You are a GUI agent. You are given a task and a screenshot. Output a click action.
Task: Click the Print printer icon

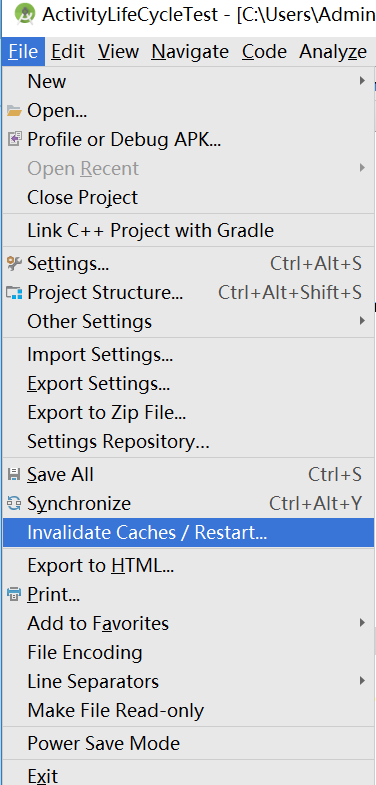(14, 595)
